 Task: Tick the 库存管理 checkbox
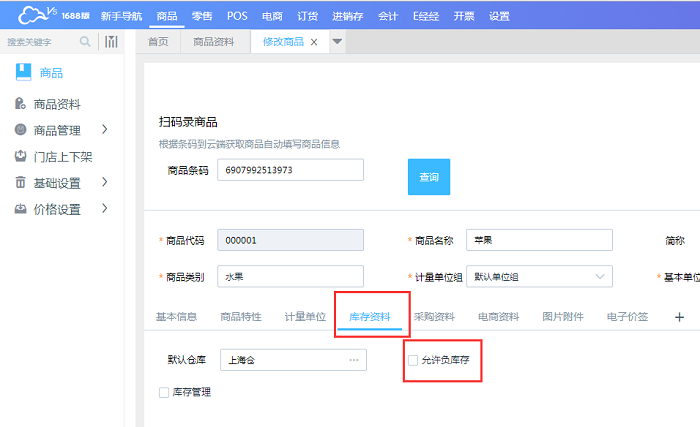click(x=164, y=392)
